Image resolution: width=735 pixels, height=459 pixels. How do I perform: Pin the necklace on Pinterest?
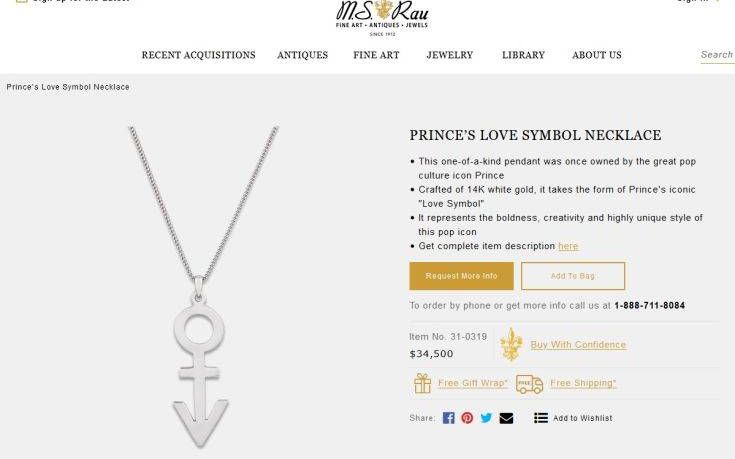(x=467, y=418)
